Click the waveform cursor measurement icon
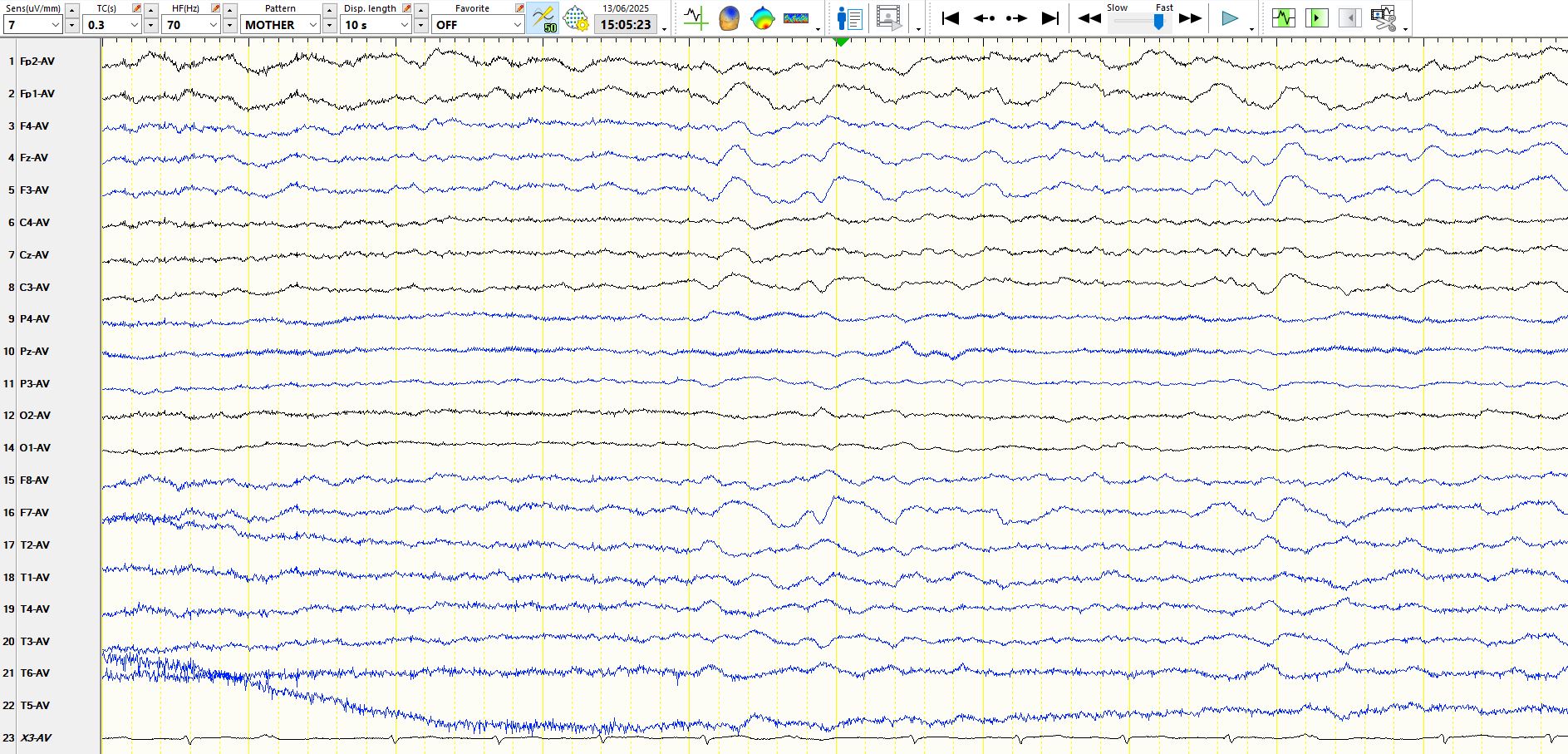The width and height of the screenshot is (1568, 754). pyautogui.click(x=696, y=18)
